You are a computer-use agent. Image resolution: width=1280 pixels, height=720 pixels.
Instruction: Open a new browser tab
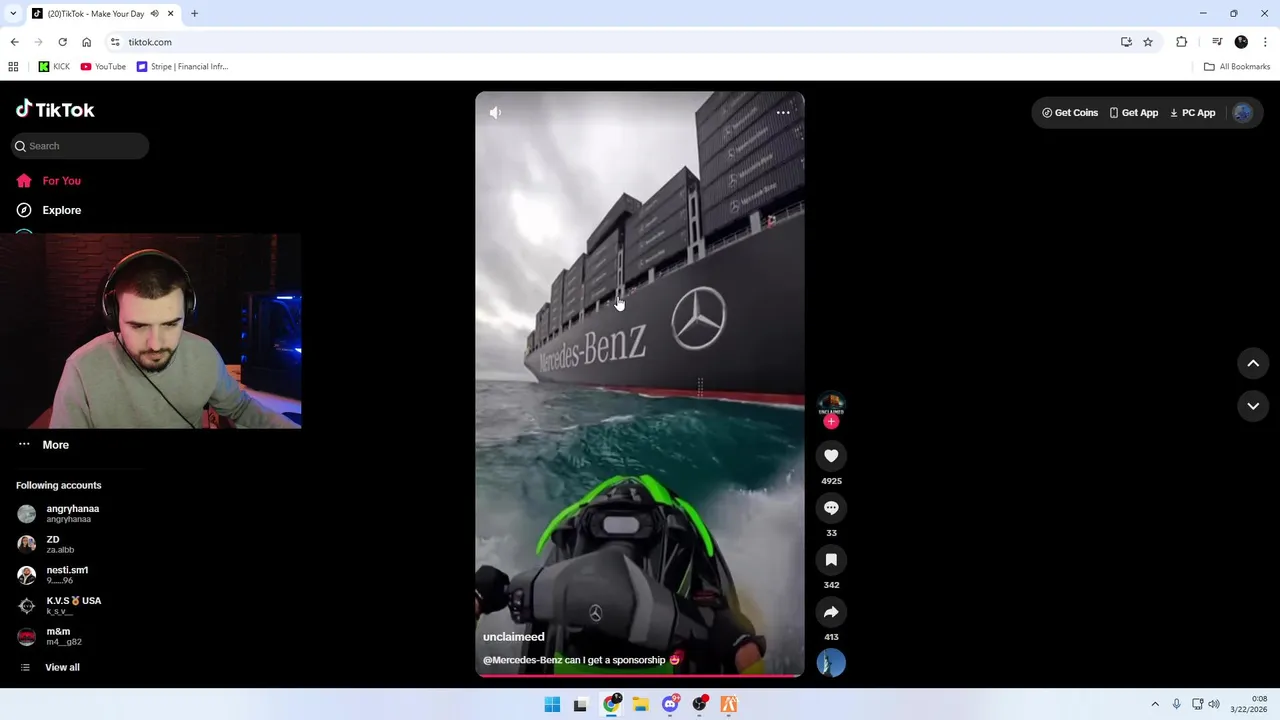pyautogui.click(x=194, y=14)
